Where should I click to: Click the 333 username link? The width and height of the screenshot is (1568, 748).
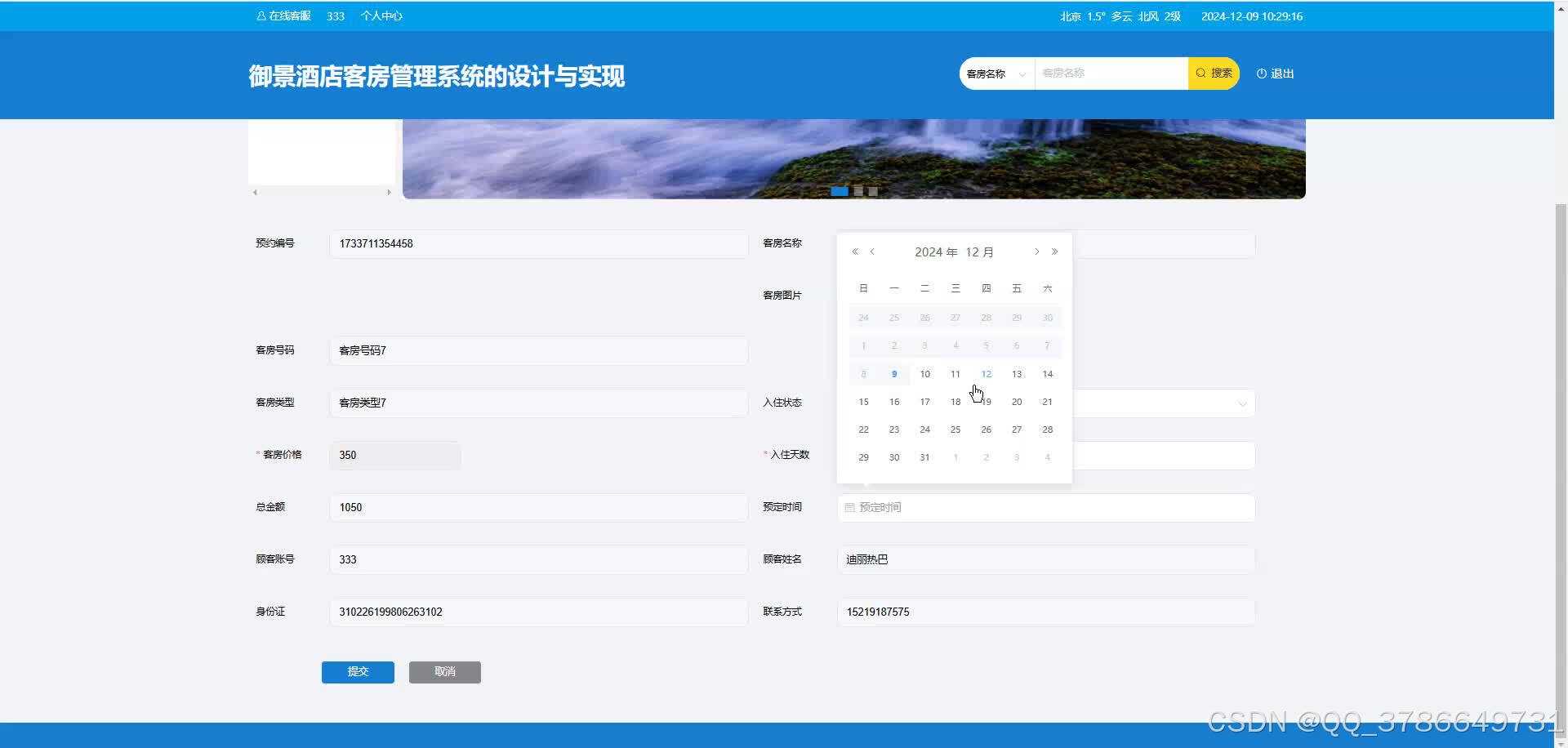tap(336, 16)
